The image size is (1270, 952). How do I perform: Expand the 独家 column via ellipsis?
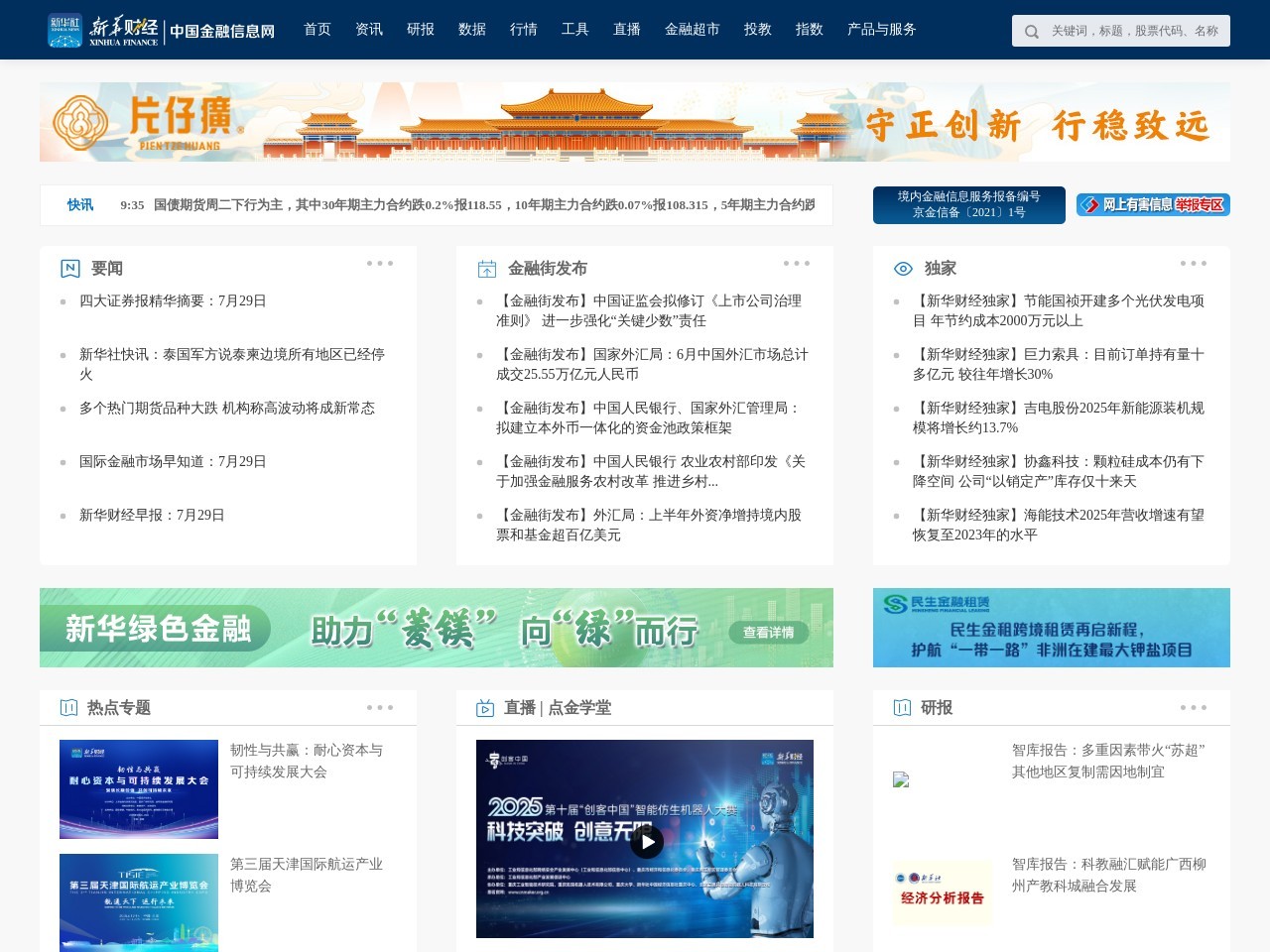coord(1193,263)
